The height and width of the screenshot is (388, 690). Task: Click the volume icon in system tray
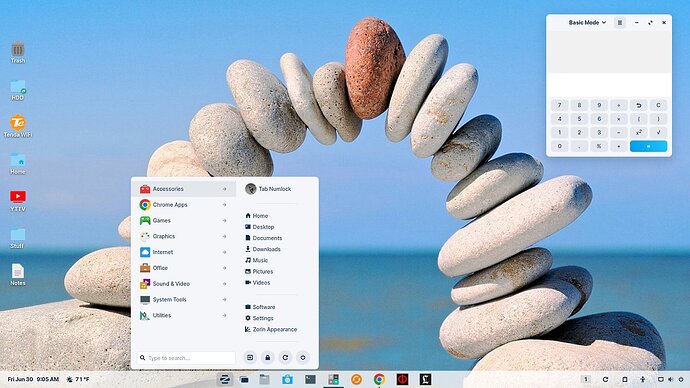tap(671, 379)
